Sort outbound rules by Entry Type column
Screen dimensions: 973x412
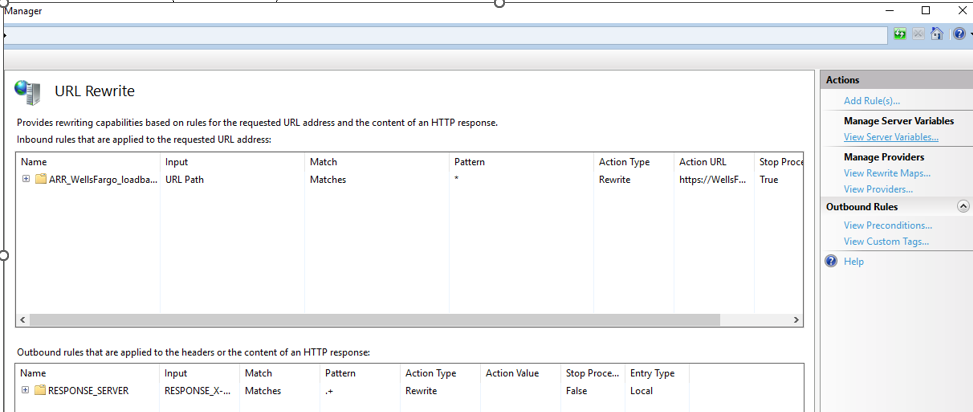click(657, 374)
